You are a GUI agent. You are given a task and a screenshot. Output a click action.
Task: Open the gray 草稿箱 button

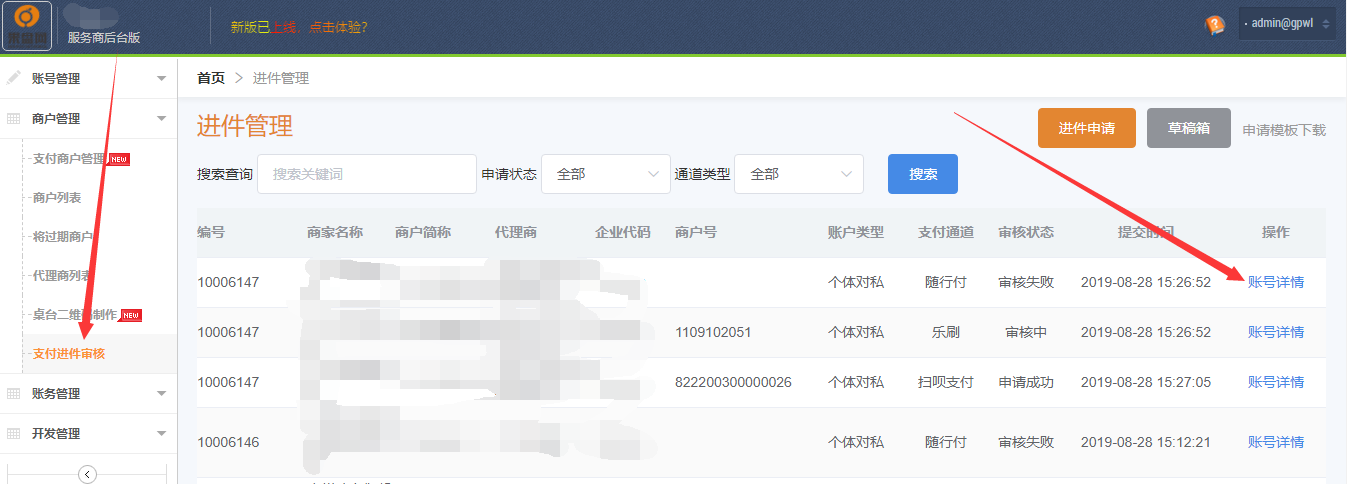(x=1188, y=128)
